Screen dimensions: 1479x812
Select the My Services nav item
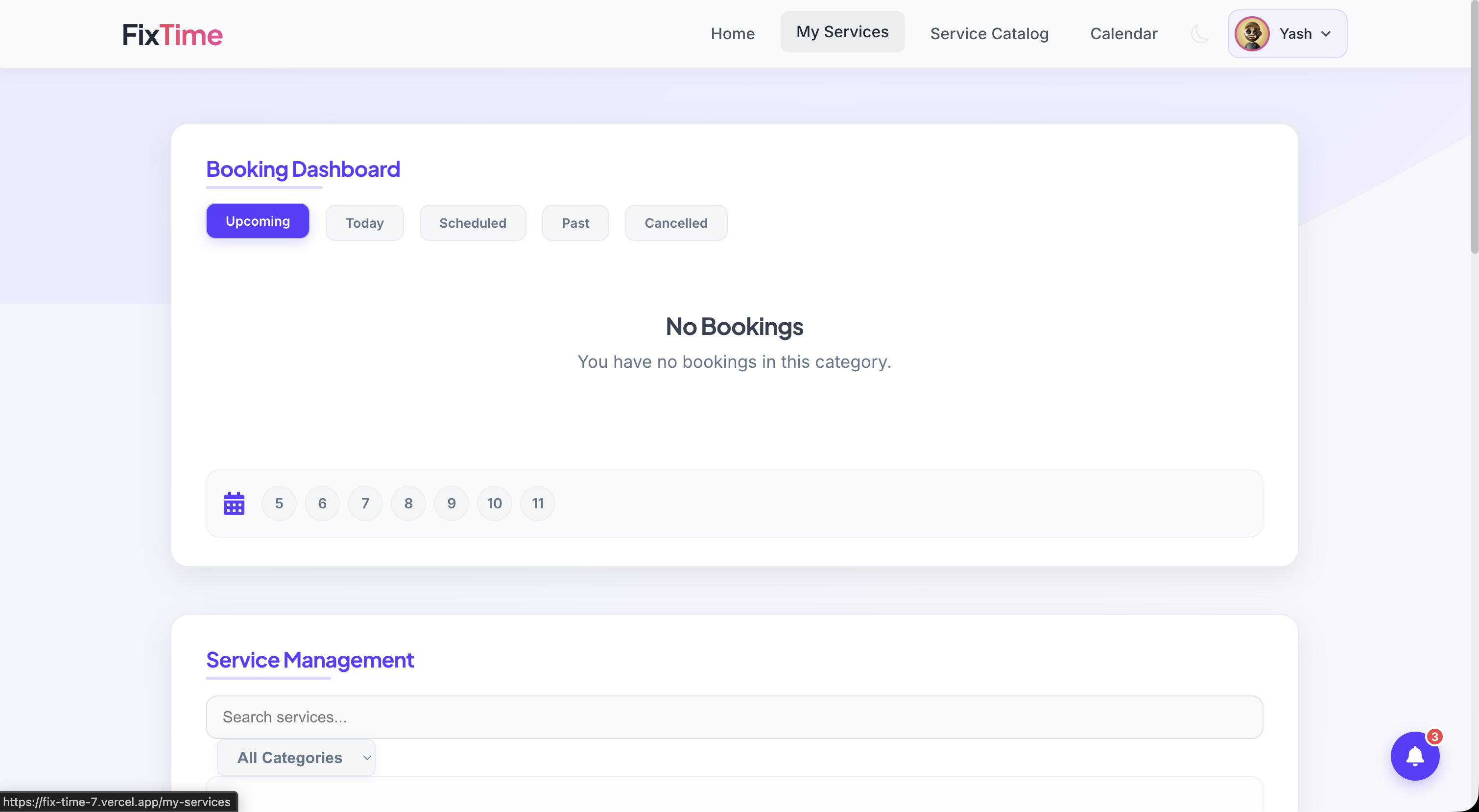(842, 31)
